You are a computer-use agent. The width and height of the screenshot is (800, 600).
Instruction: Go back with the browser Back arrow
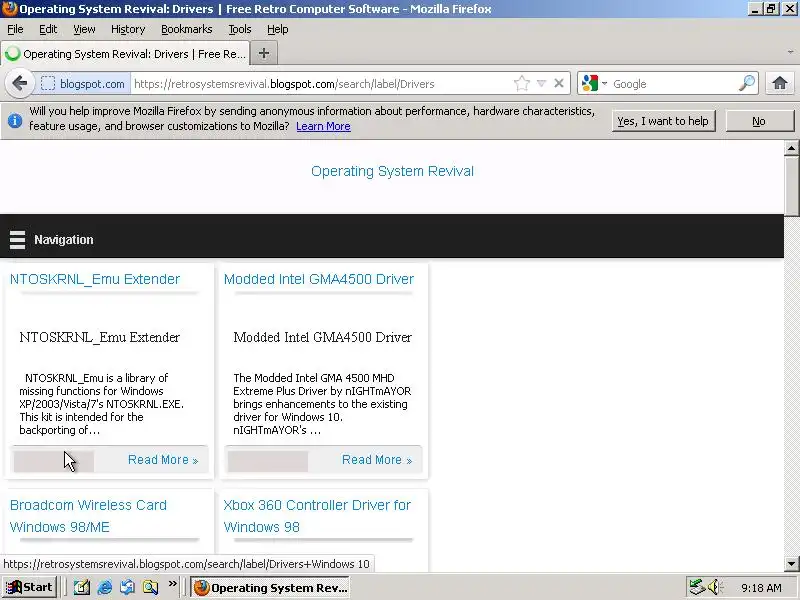[x=19, y=83]
